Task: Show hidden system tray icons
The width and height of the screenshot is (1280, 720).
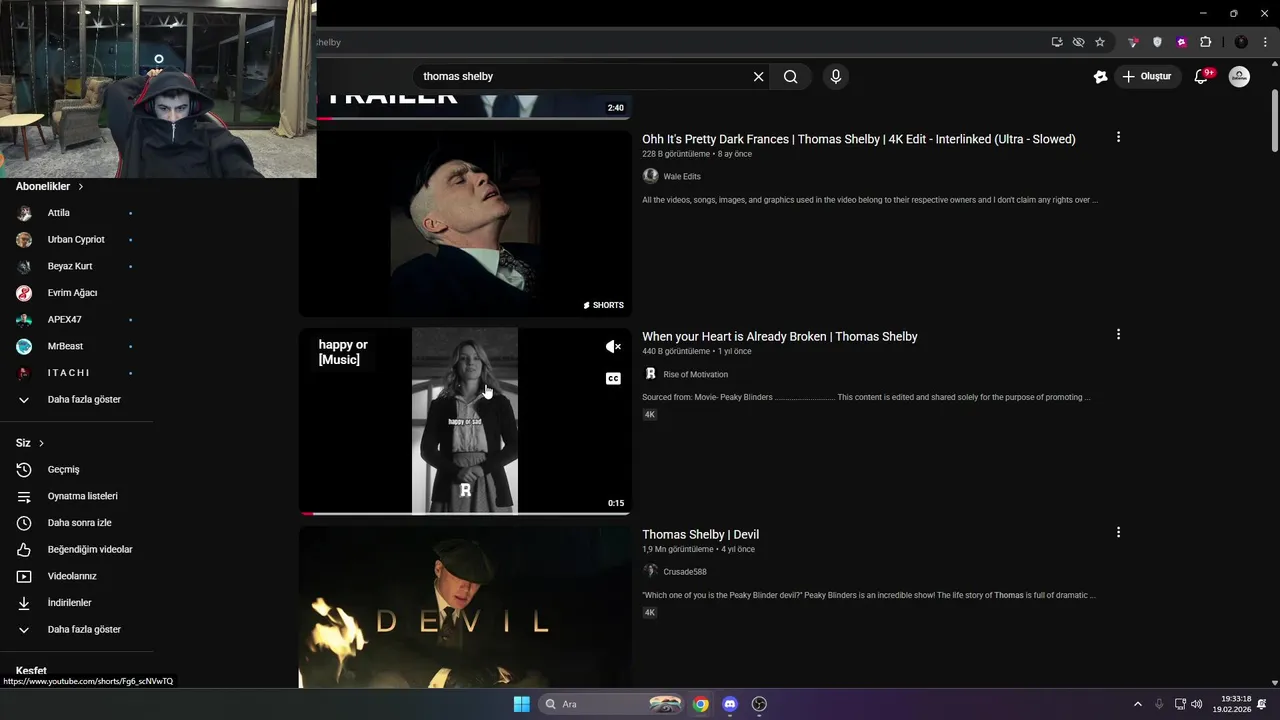Action: (1137, 704)
